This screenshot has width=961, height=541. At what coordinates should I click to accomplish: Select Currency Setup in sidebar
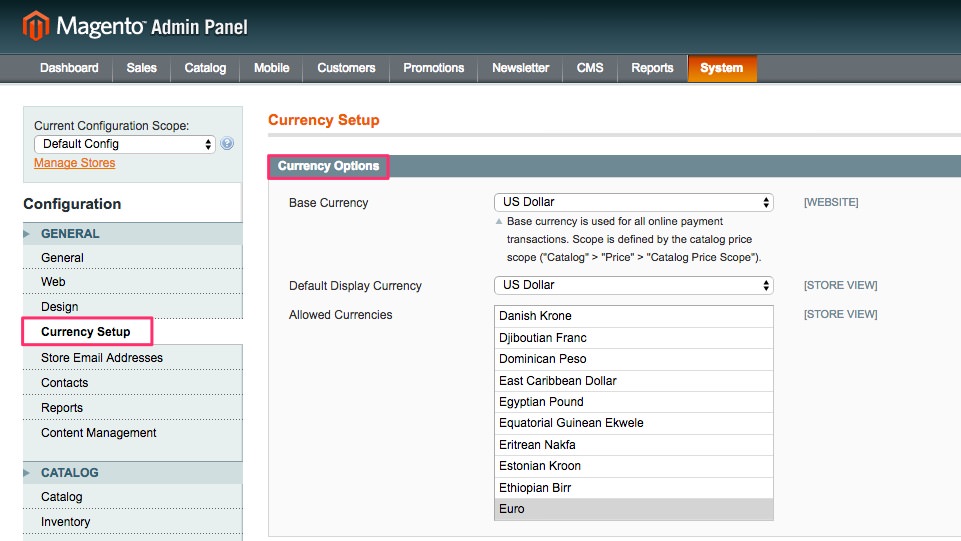coord(87,331)
